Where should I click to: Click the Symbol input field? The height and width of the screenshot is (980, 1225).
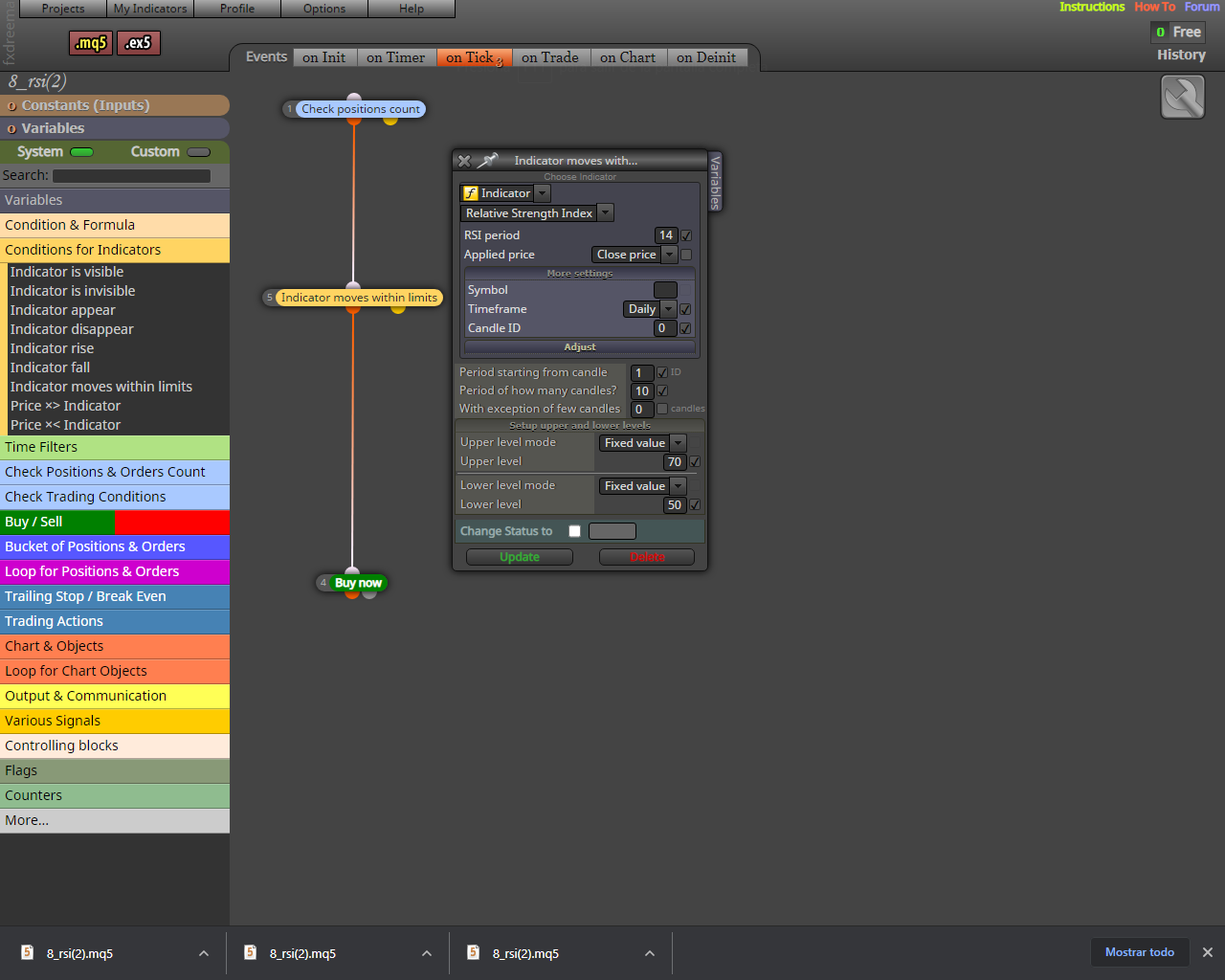click(665, 290)
